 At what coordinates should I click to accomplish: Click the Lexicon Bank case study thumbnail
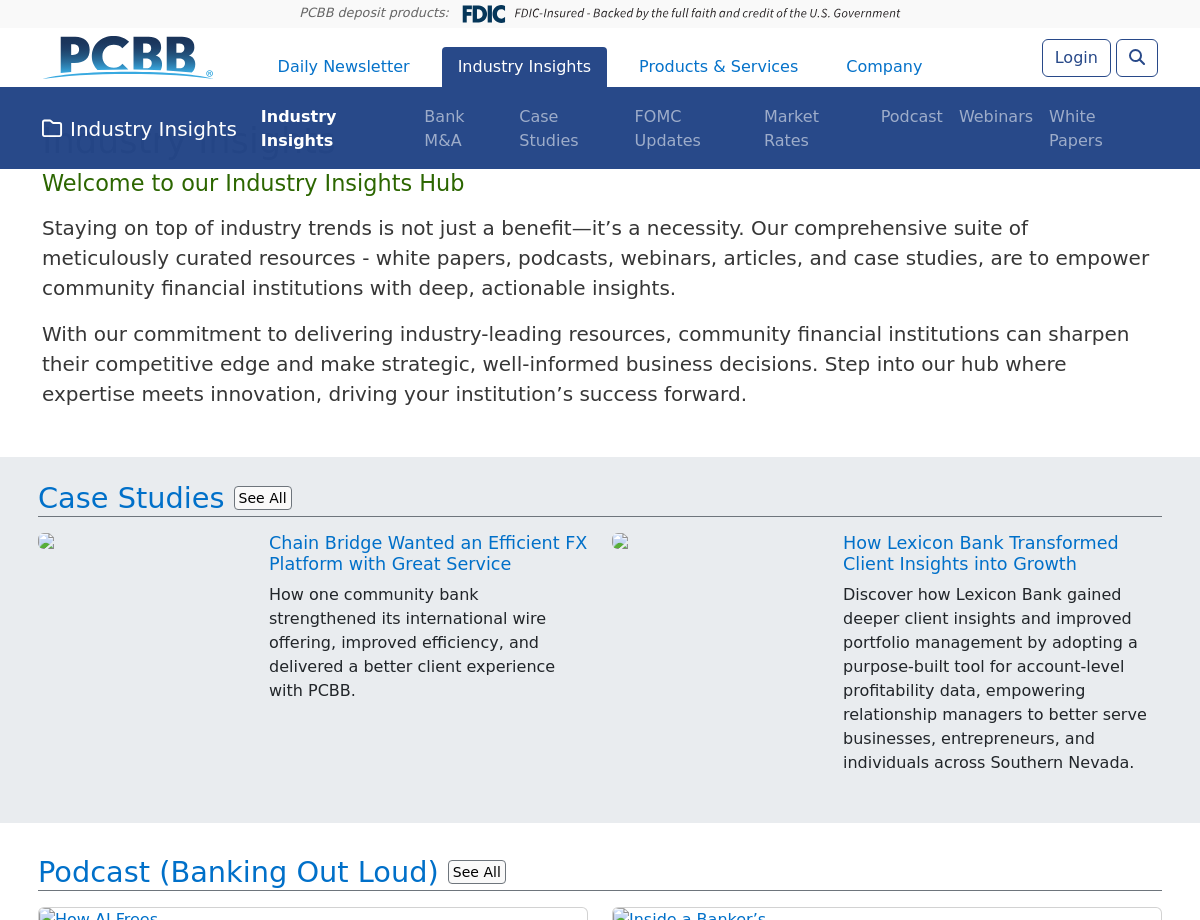[621, 542]
